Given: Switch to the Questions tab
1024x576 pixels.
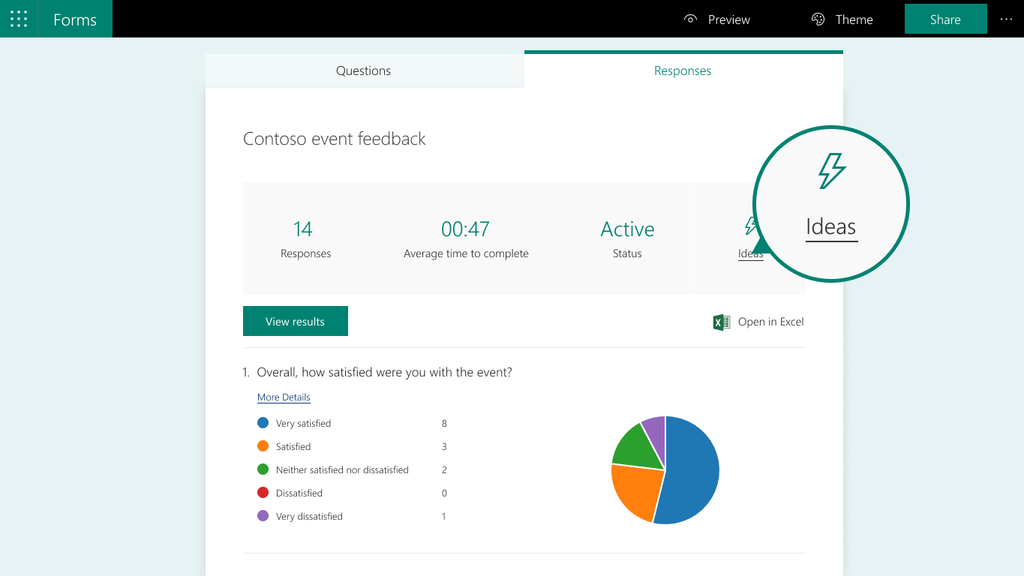Looking at the screenshot, I should [363, 70].
